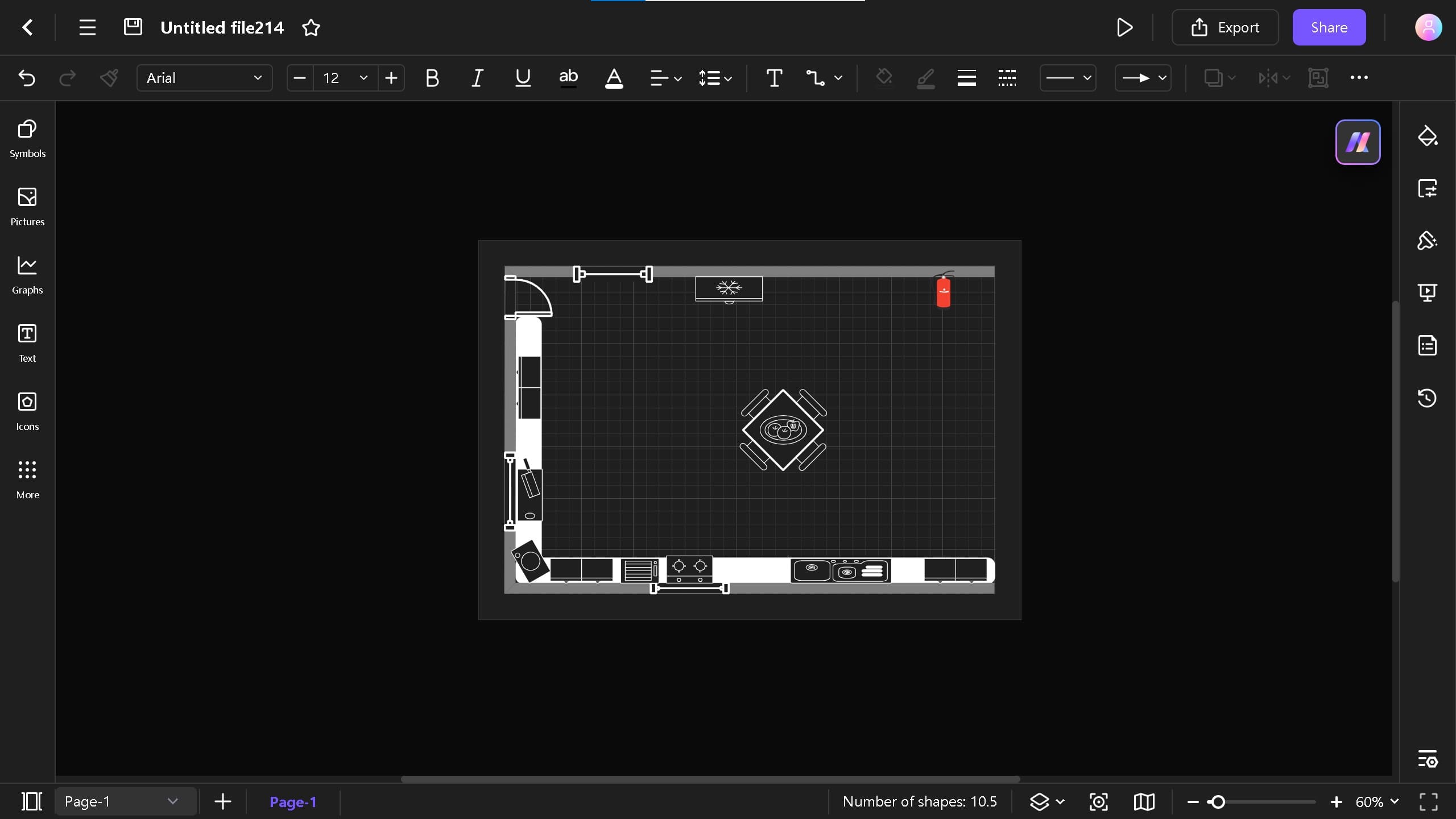Open the shadow effect dropdown
The image size is (1456, 819).
point(1219,78)
